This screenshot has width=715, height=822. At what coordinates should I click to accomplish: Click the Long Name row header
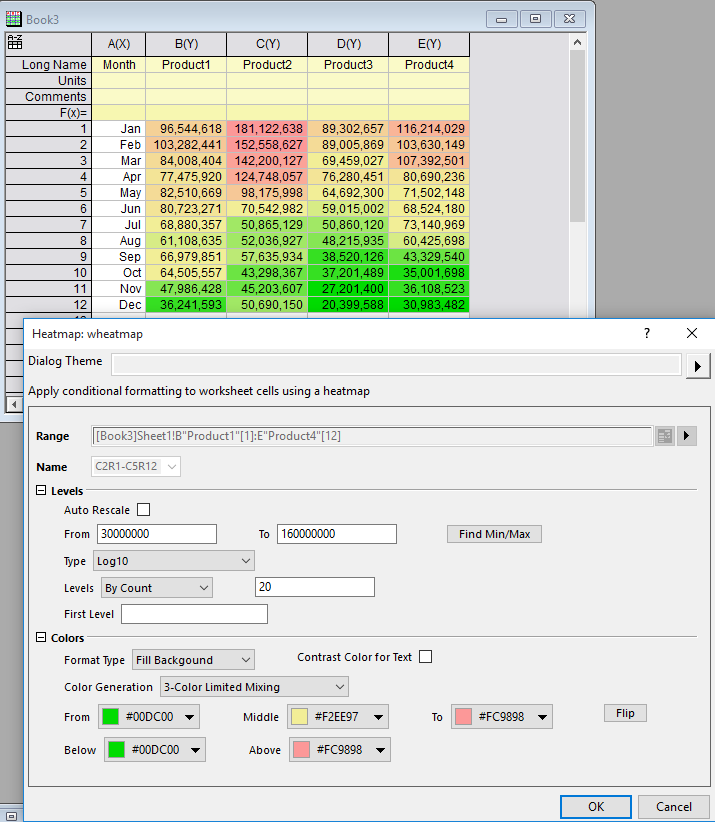(x=48, y=64)
